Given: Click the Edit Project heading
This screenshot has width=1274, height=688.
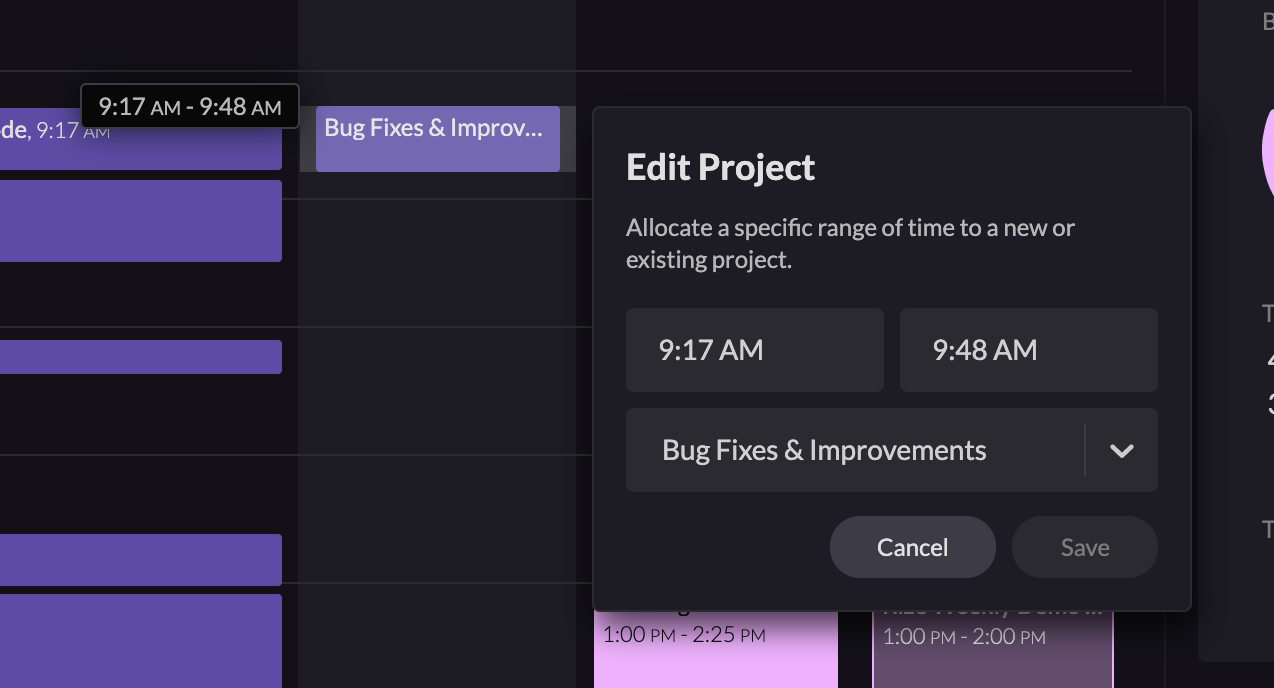Looking at the screenshot, I should [720, 167].
